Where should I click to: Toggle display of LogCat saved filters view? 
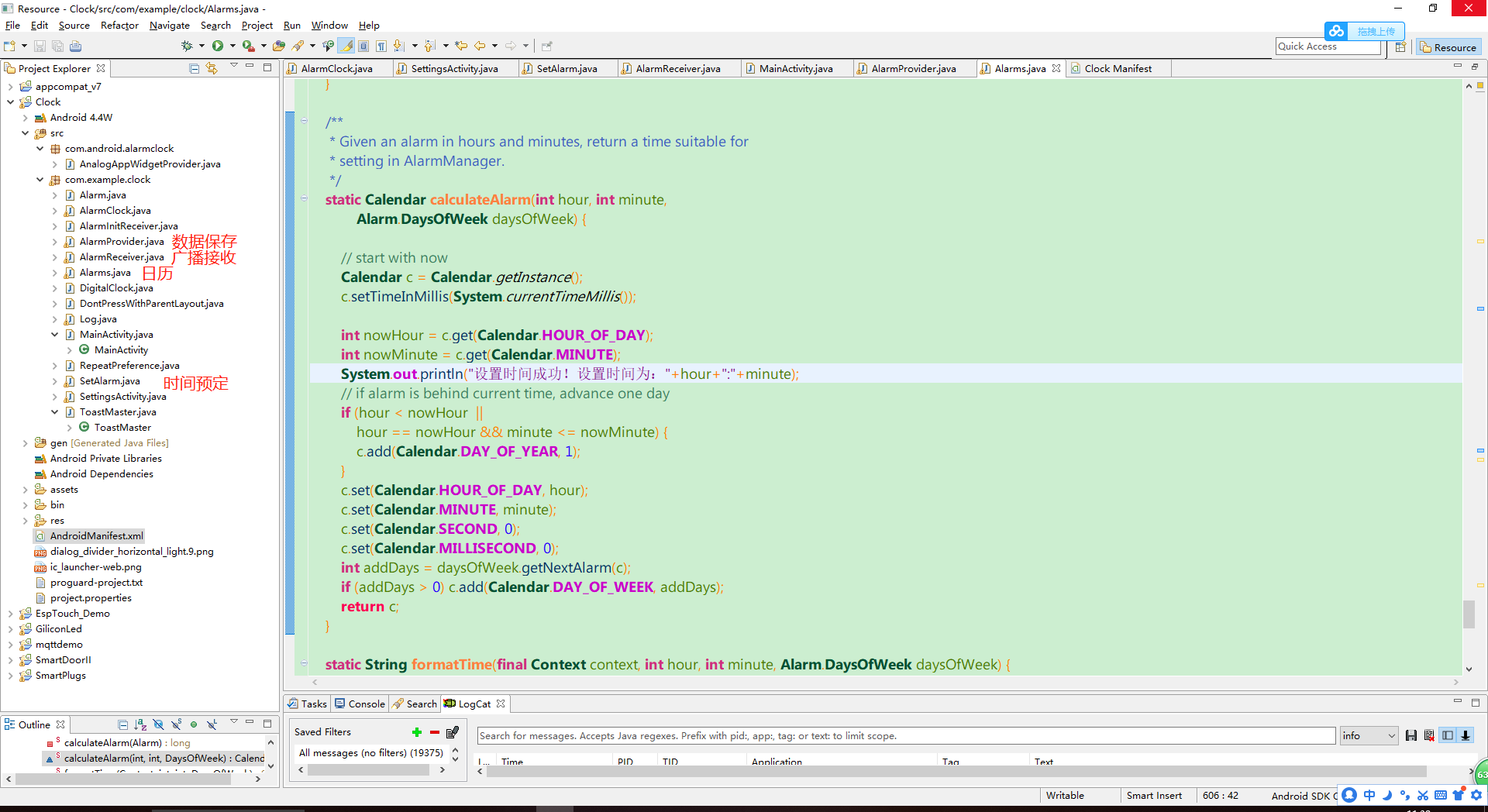[x=1448, y=735]
